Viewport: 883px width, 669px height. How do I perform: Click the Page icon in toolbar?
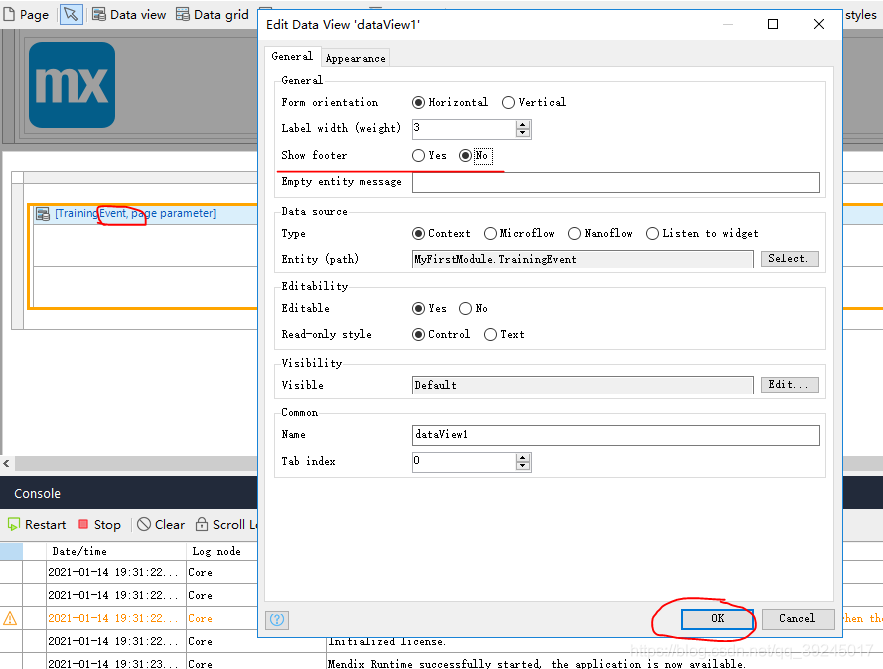10,14
